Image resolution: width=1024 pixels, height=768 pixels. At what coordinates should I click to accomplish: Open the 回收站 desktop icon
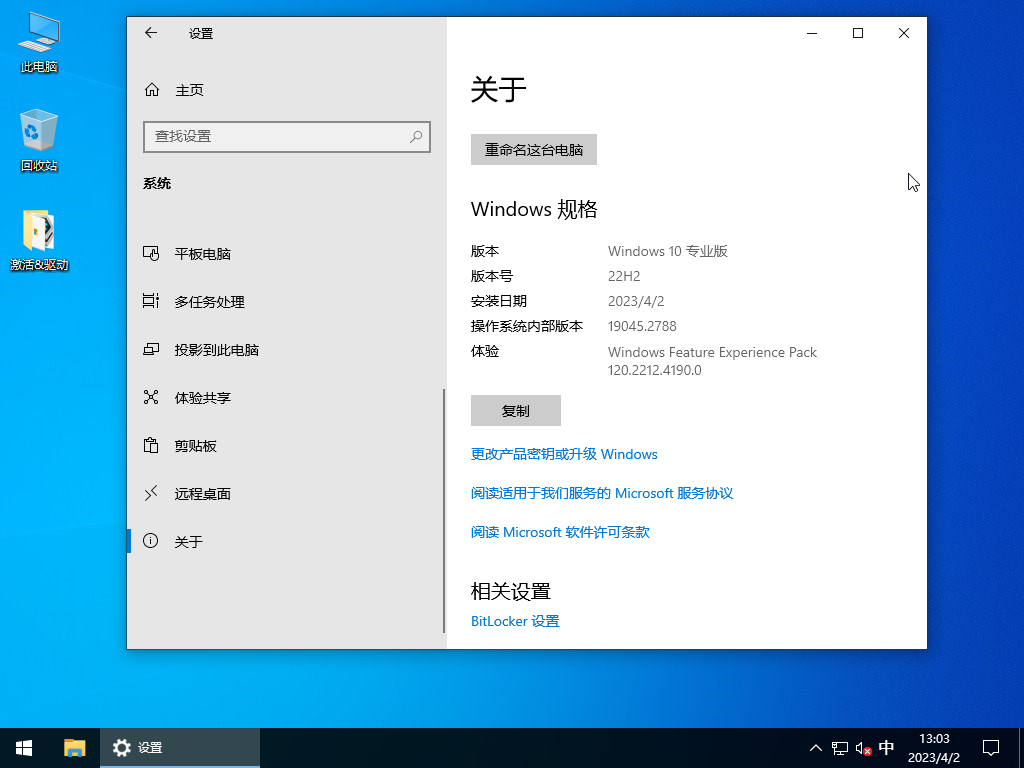pyautogui.click(x=38, y=130)
